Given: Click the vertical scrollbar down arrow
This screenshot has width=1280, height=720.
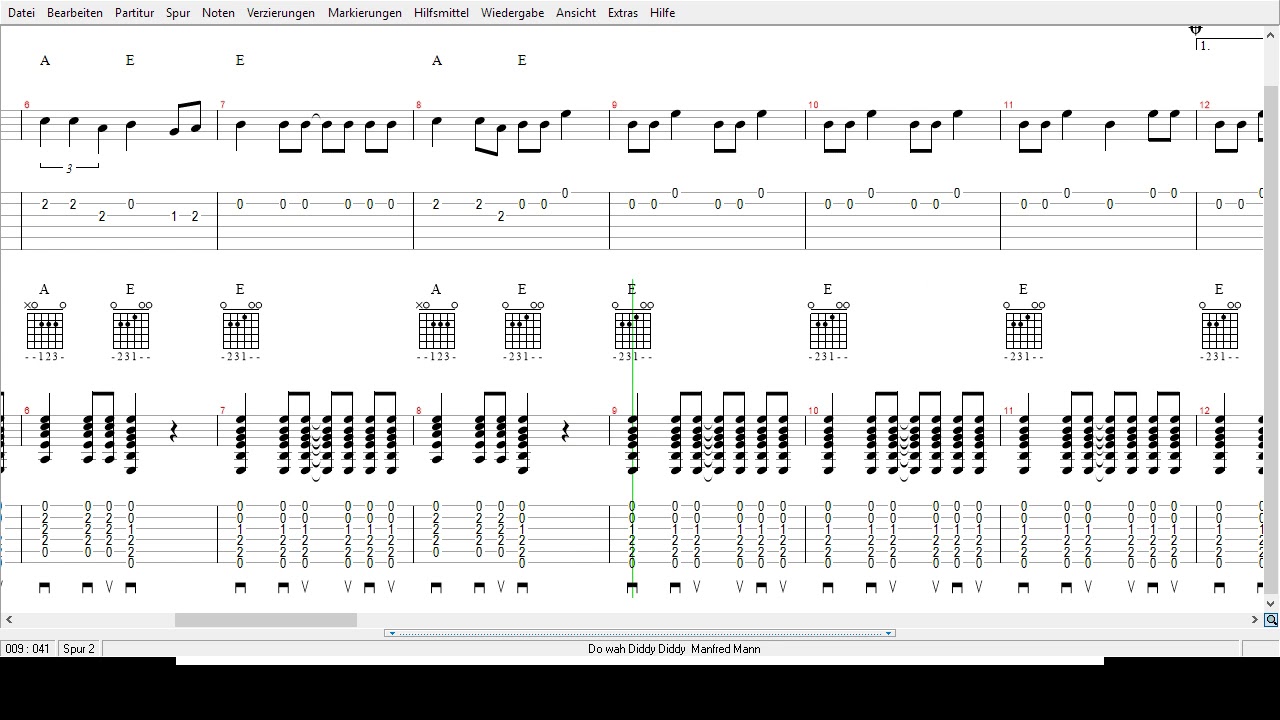Looking at the screenshot, I should (x=1271, y=604).
